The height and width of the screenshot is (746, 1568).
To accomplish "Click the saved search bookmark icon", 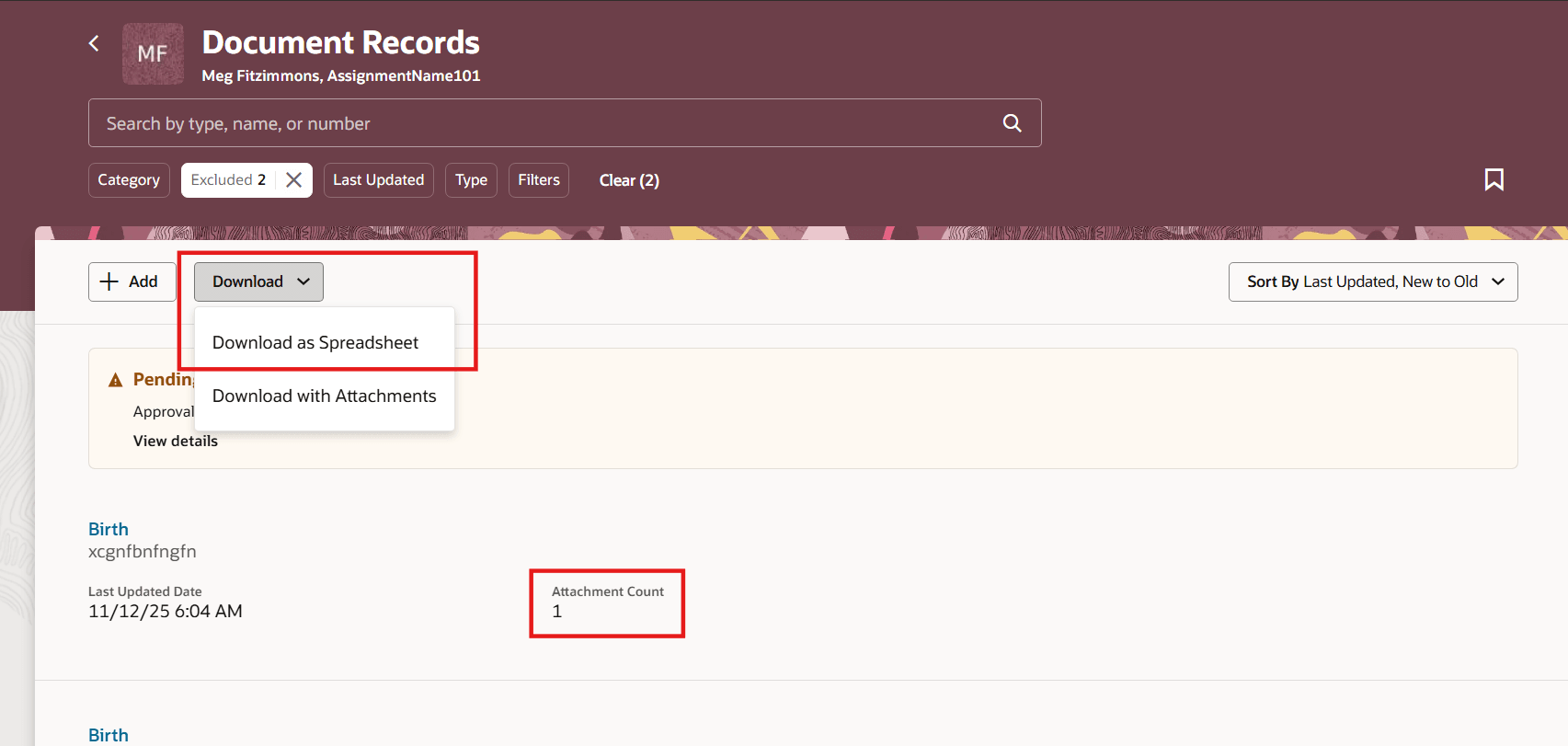I will tap(1494, 179).
